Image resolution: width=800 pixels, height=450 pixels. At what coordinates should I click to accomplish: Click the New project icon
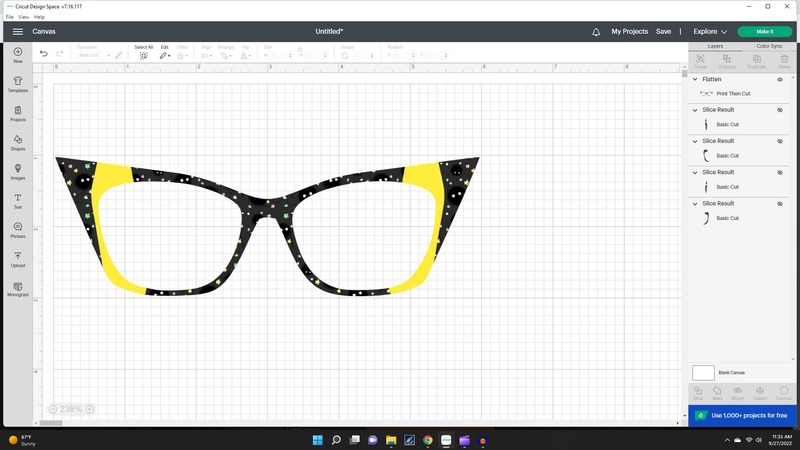pyautogui.click(x=18, y=52)
